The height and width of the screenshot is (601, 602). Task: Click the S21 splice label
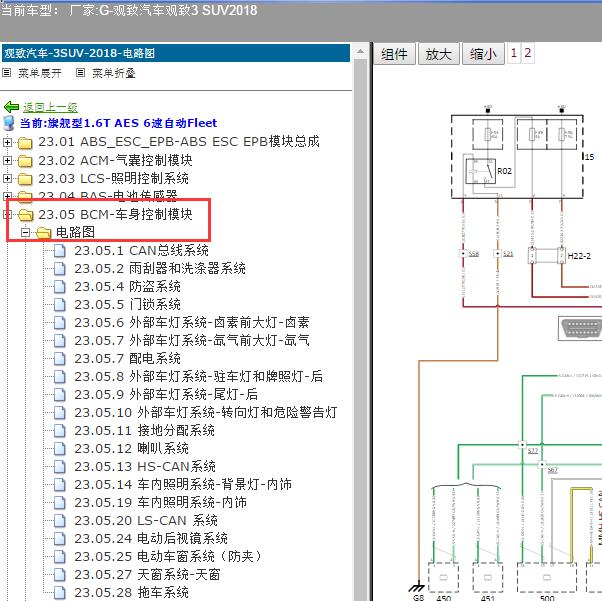click(508, 254)
